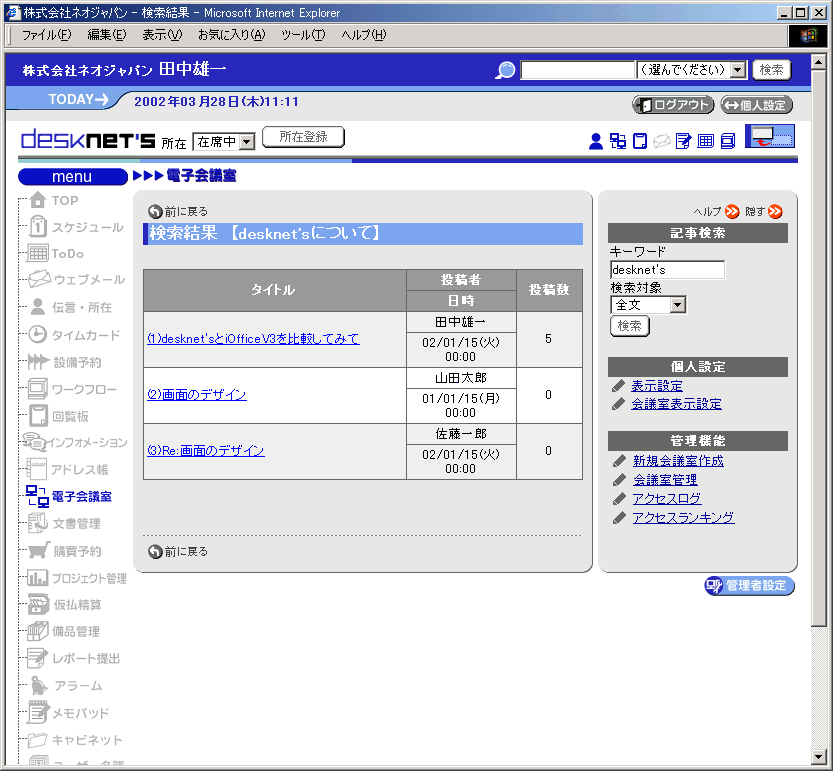This screenshot has width=833, height=771.
Task: Open link (3)Re:画面のデザイン
Action: pos(206,451)
